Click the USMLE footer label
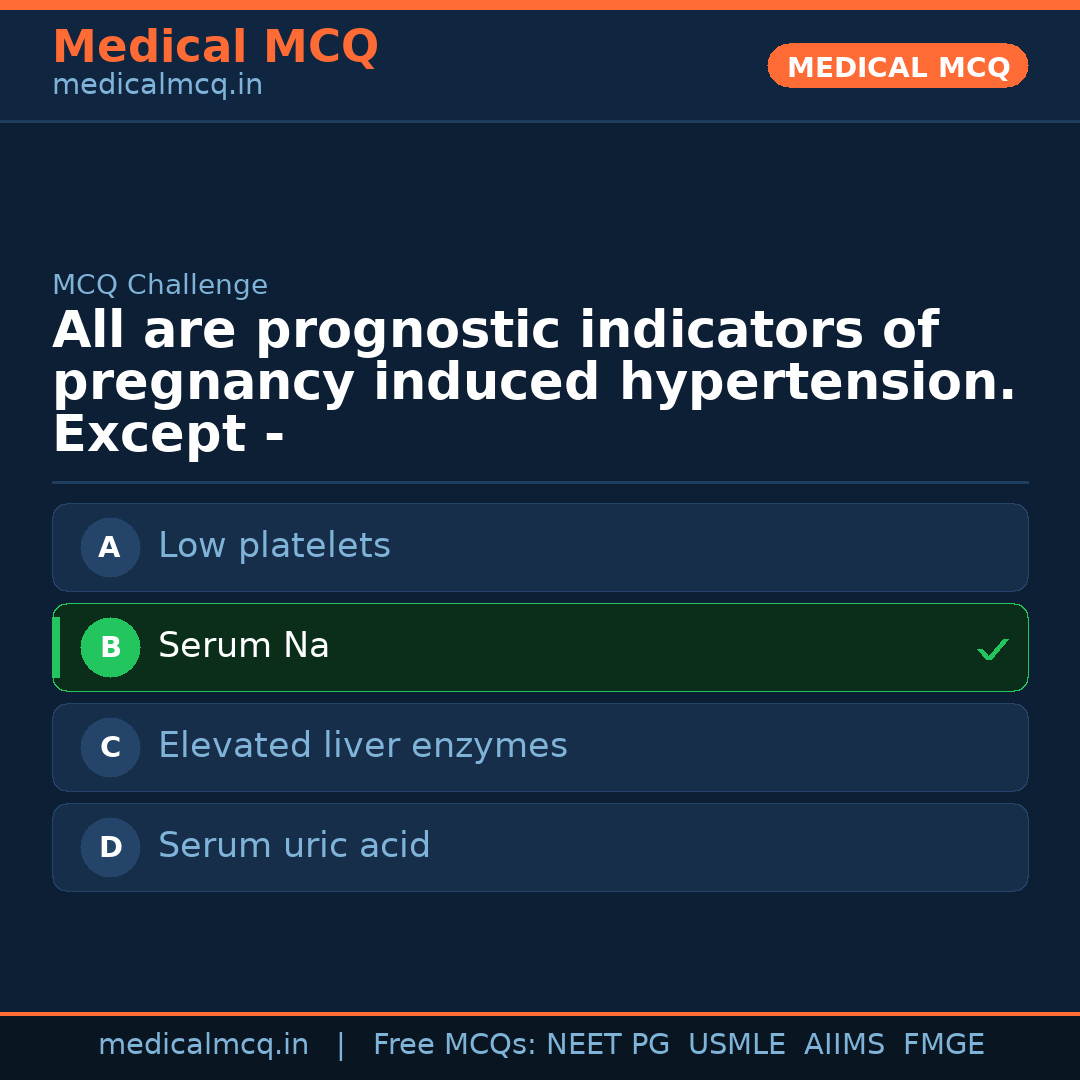The width and height of the screenshot is (1080, 1080). [x=736, y=1045]
